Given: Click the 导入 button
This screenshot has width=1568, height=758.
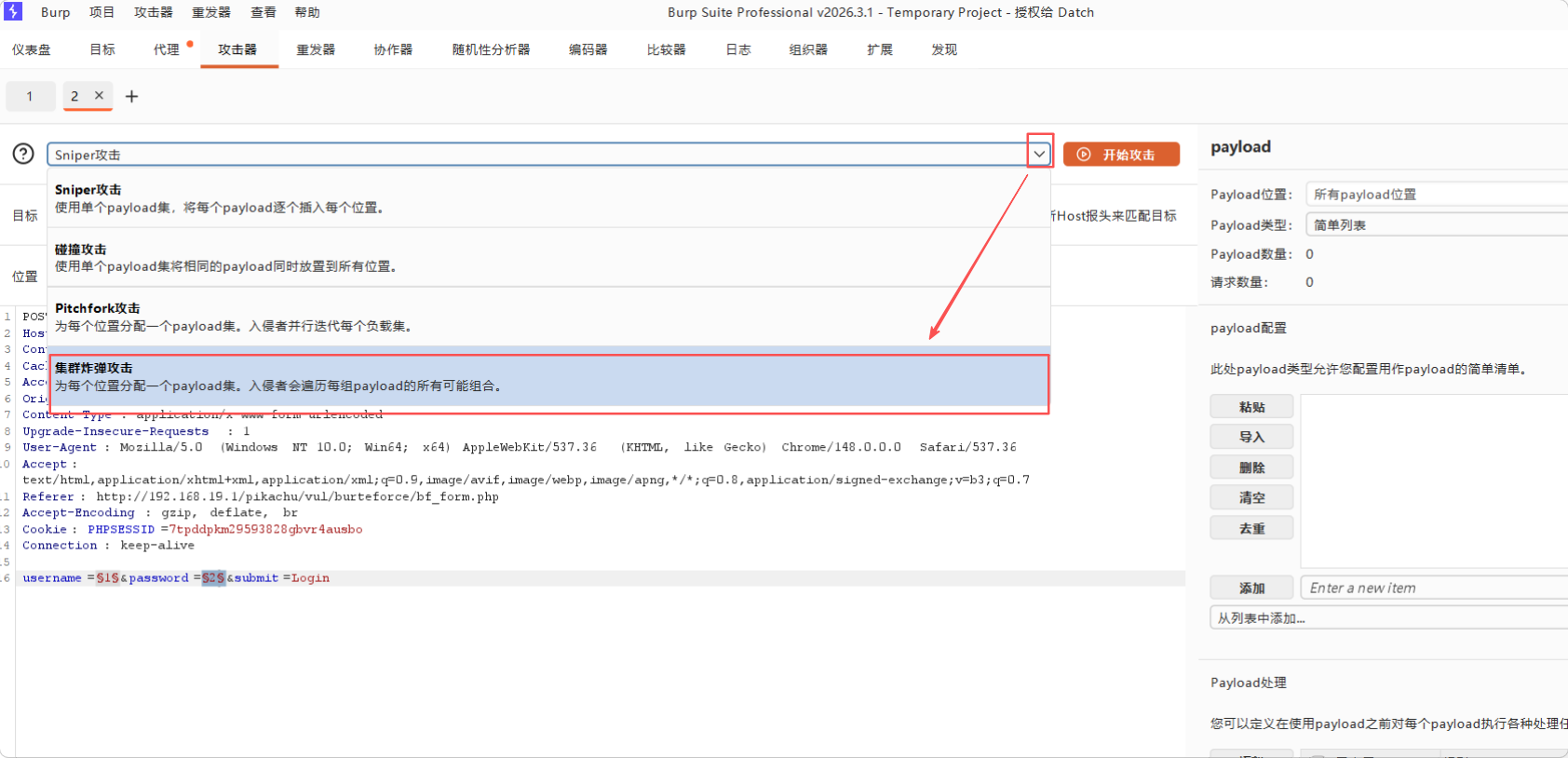Looking at the screenshot, I should 1251,437.
